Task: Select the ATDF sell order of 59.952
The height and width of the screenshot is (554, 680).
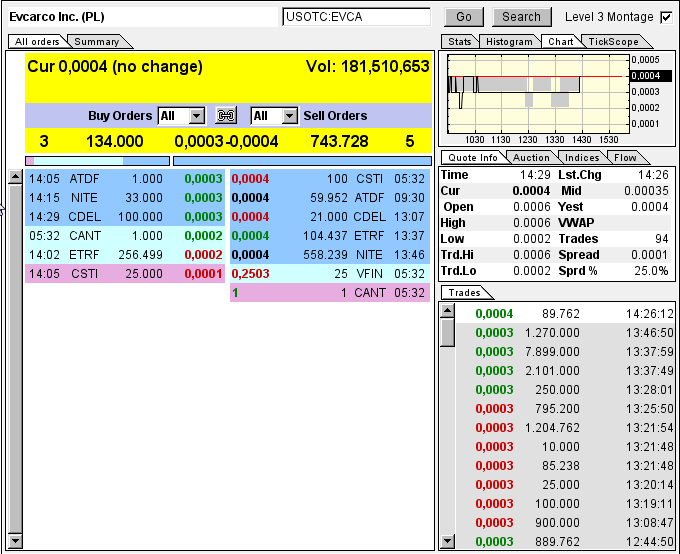Action: (x=330, y=198)
